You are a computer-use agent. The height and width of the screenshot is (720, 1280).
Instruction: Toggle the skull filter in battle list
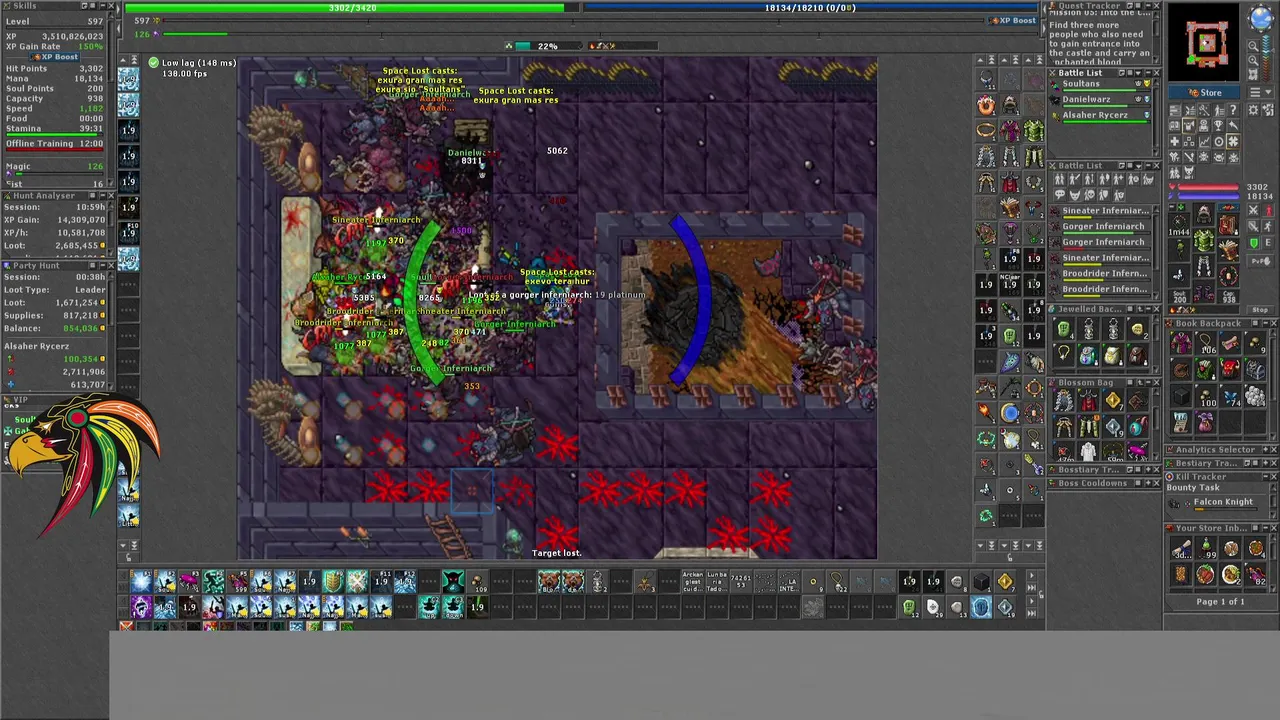tap(1090, 194)
